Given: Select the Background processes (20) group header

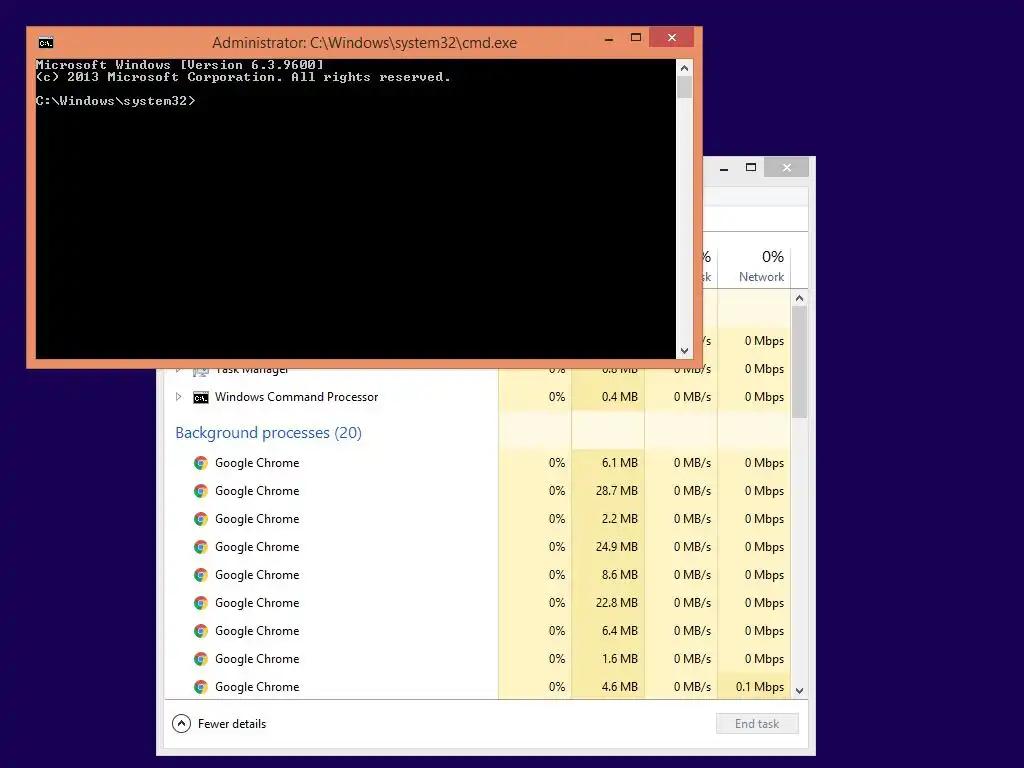Looking at the screenshot, I should coord(268,433).
